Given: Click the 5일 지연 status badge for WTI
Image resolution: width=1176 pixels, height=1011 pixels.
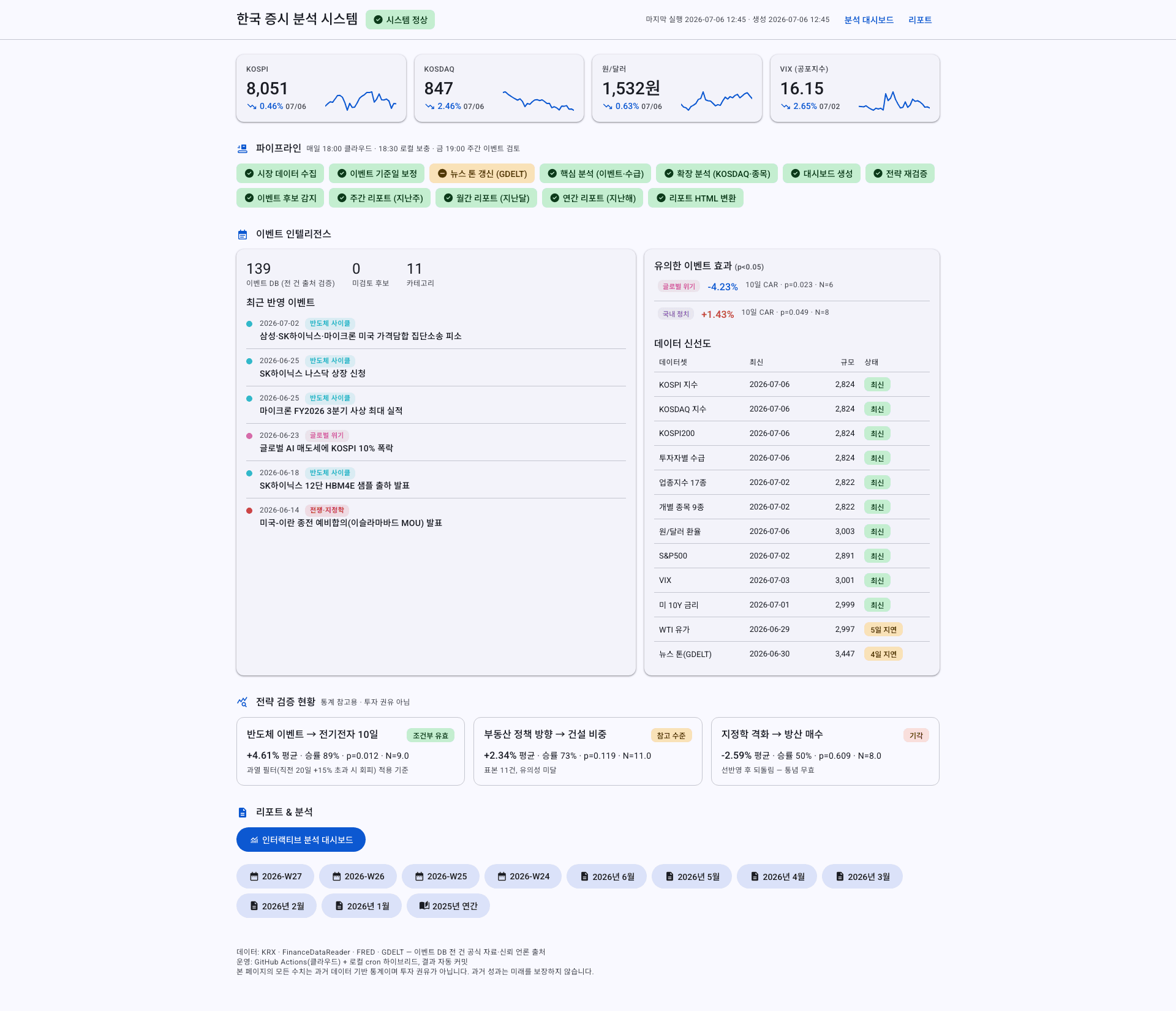Looking at the screenshot, I should tap(883, 630).
